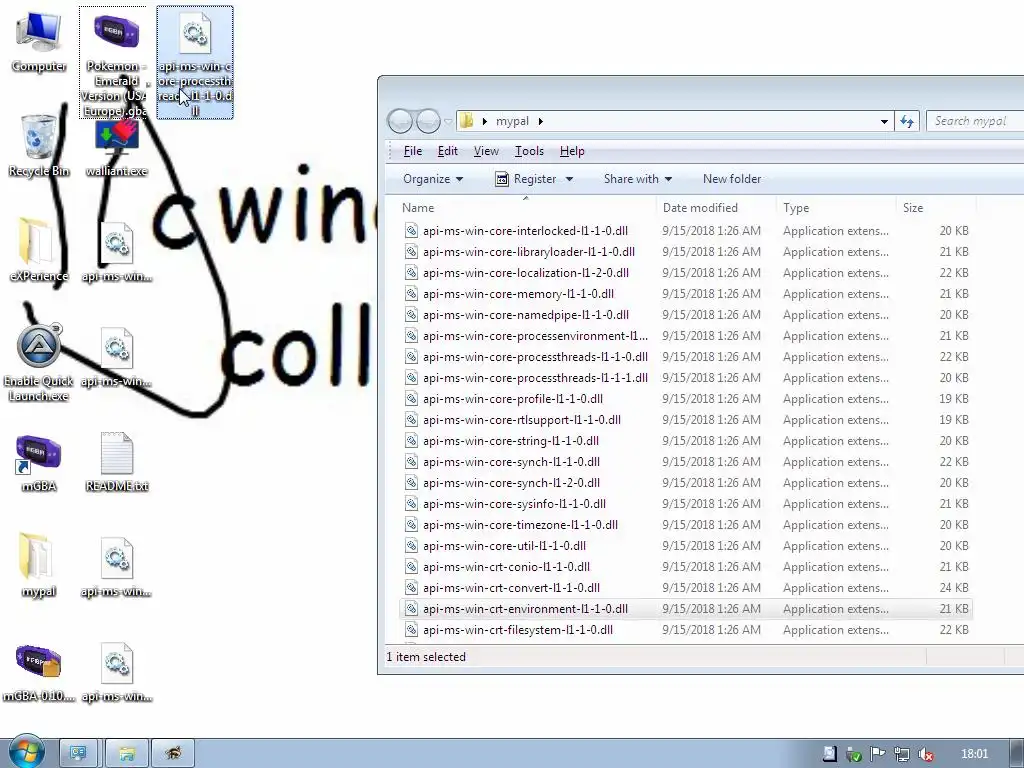1024x768 pixels.
Task: Select api-ms-win-core-processthreads desktop dll icon
Action: pos(195,62)
